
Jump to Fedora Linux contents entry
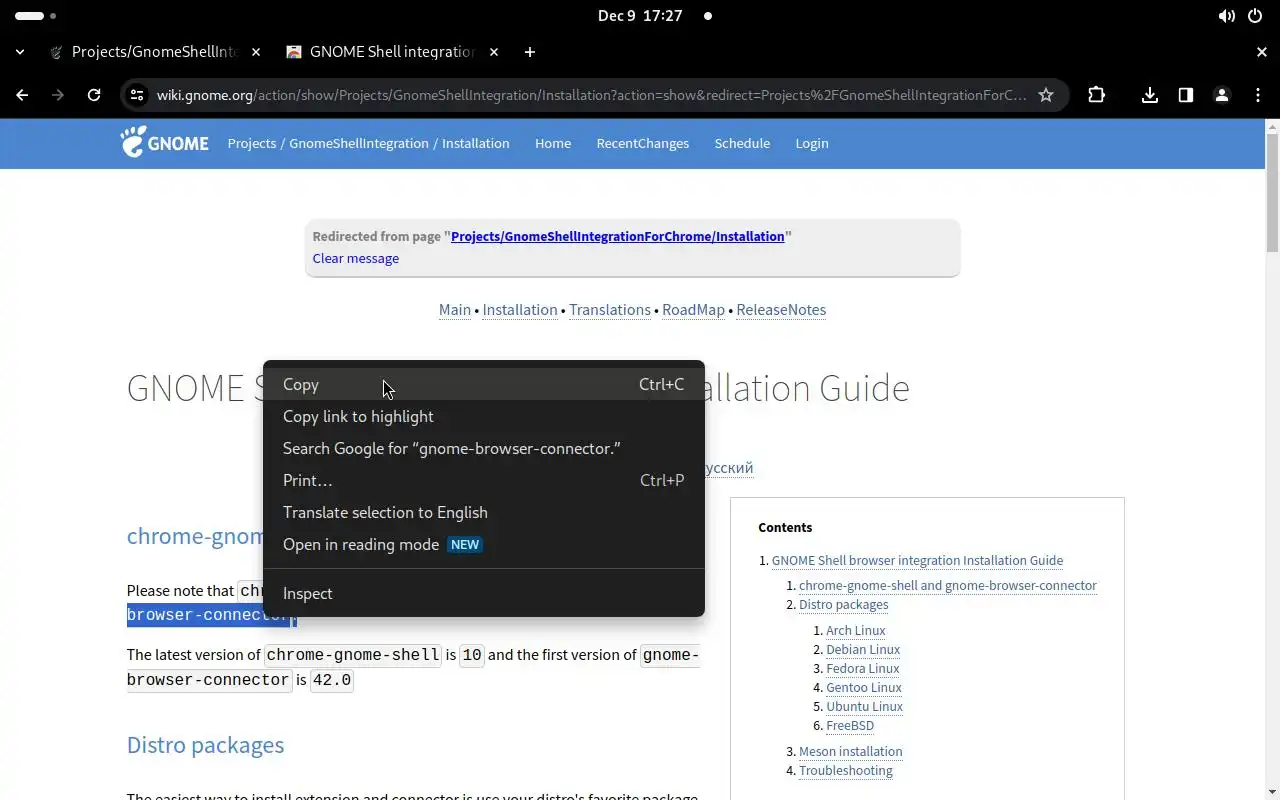coord(862,668)
